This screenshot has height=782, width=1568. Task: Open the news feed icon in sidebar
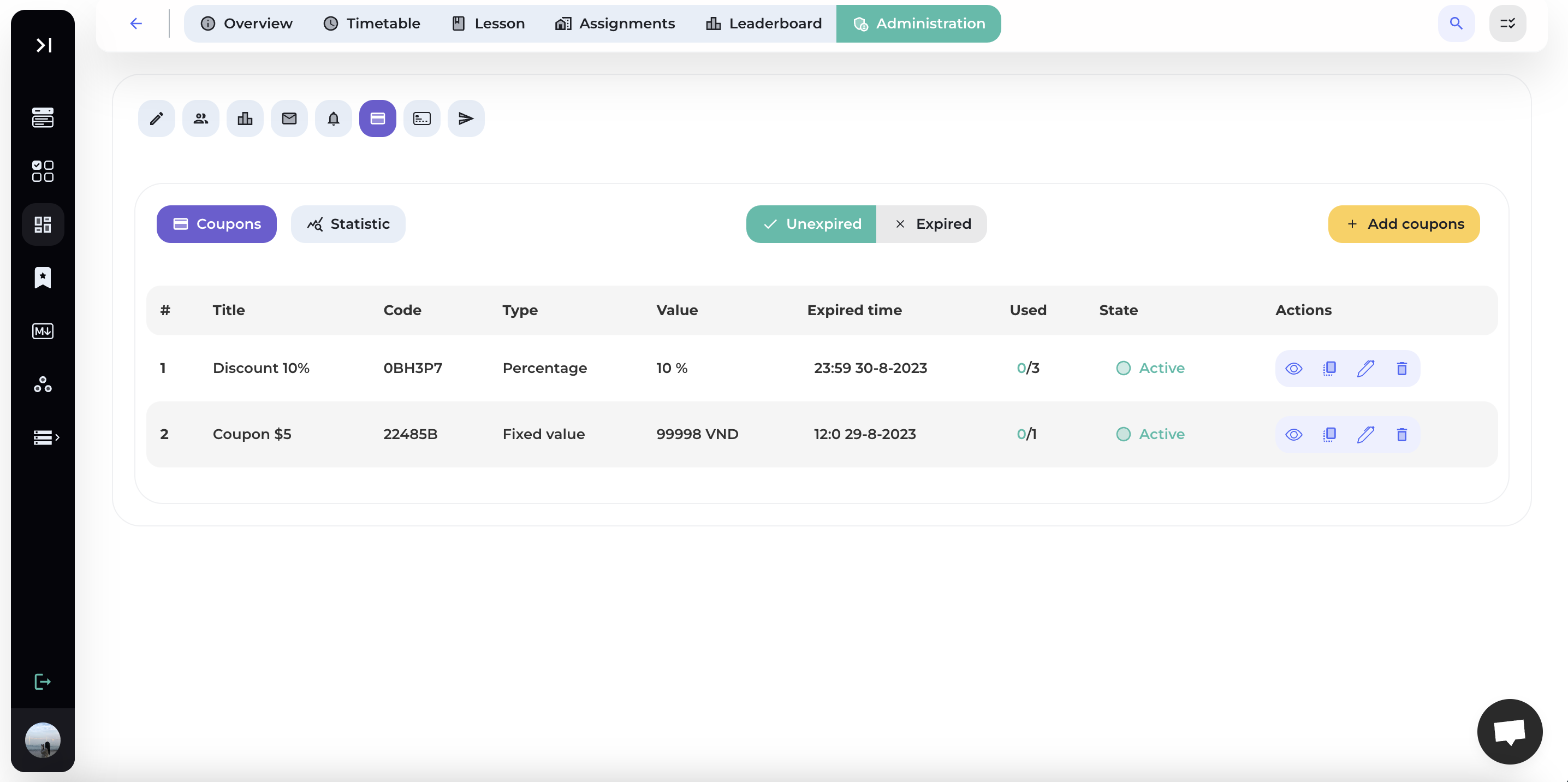coord(43,117)
